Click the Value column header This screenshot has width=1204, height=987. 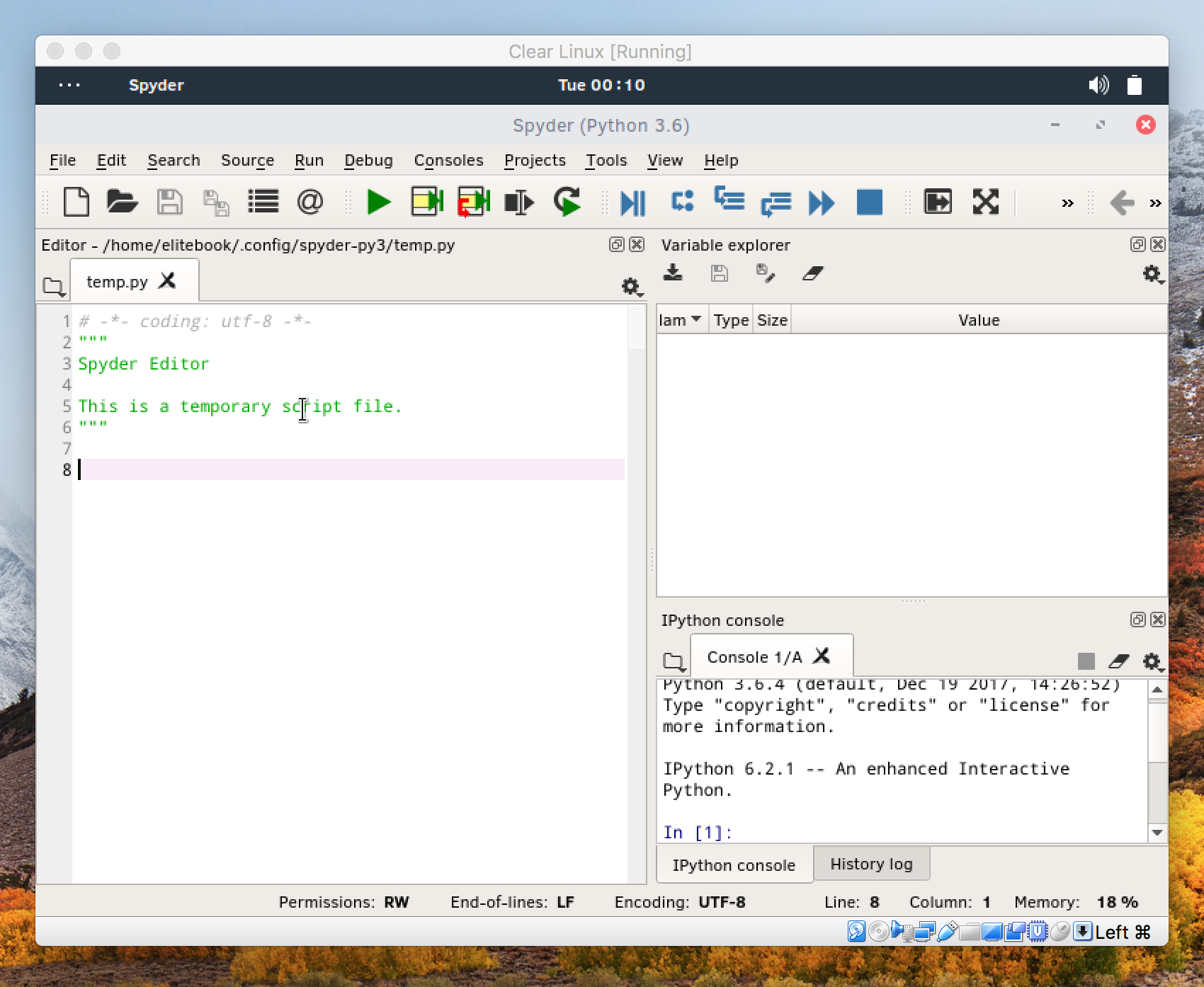tap(979, 320)
